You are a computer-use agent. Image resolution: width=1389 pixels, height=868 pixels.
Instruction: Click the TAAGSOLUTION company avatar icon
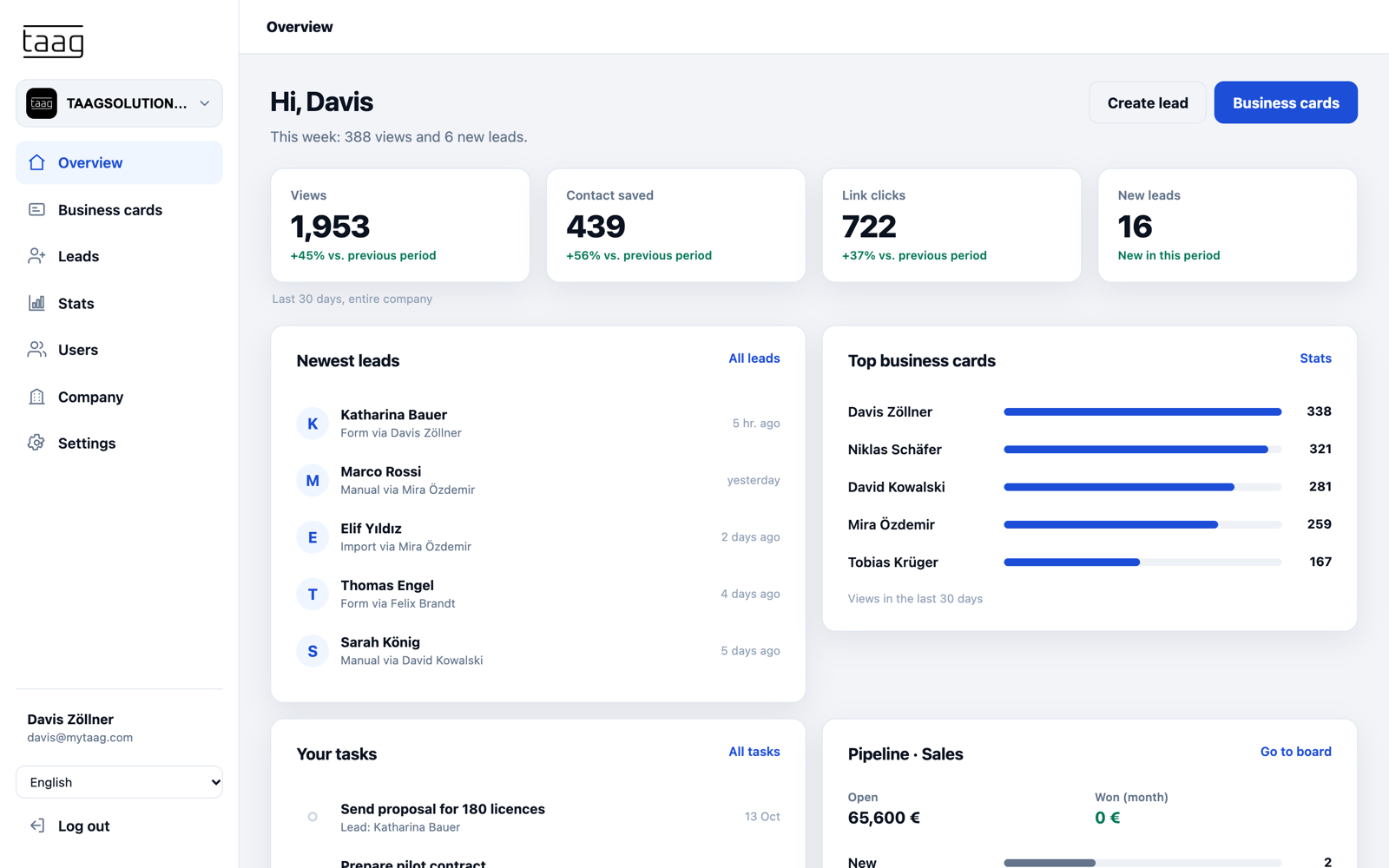(x=42, y=103)
